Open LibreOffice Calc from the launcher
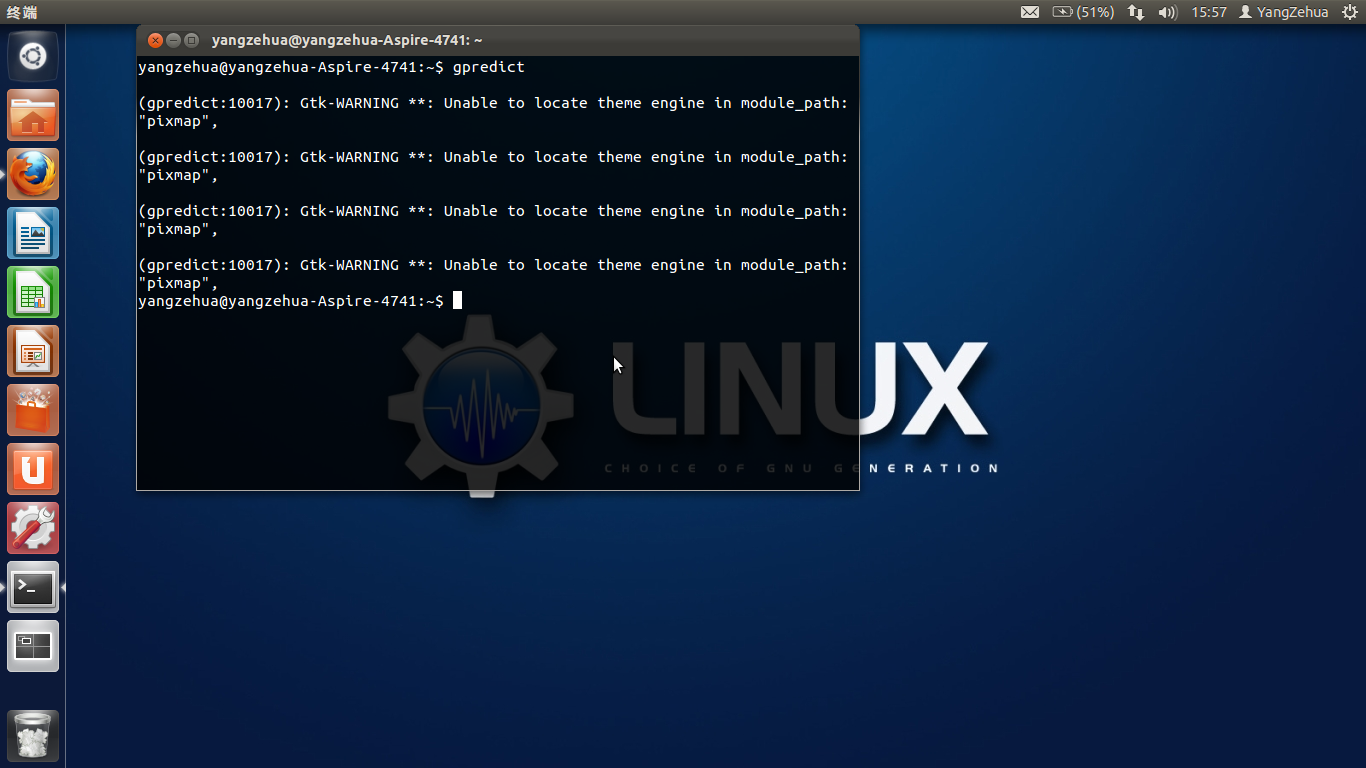Screen dimensions: 1366x768 click(33, 292)
